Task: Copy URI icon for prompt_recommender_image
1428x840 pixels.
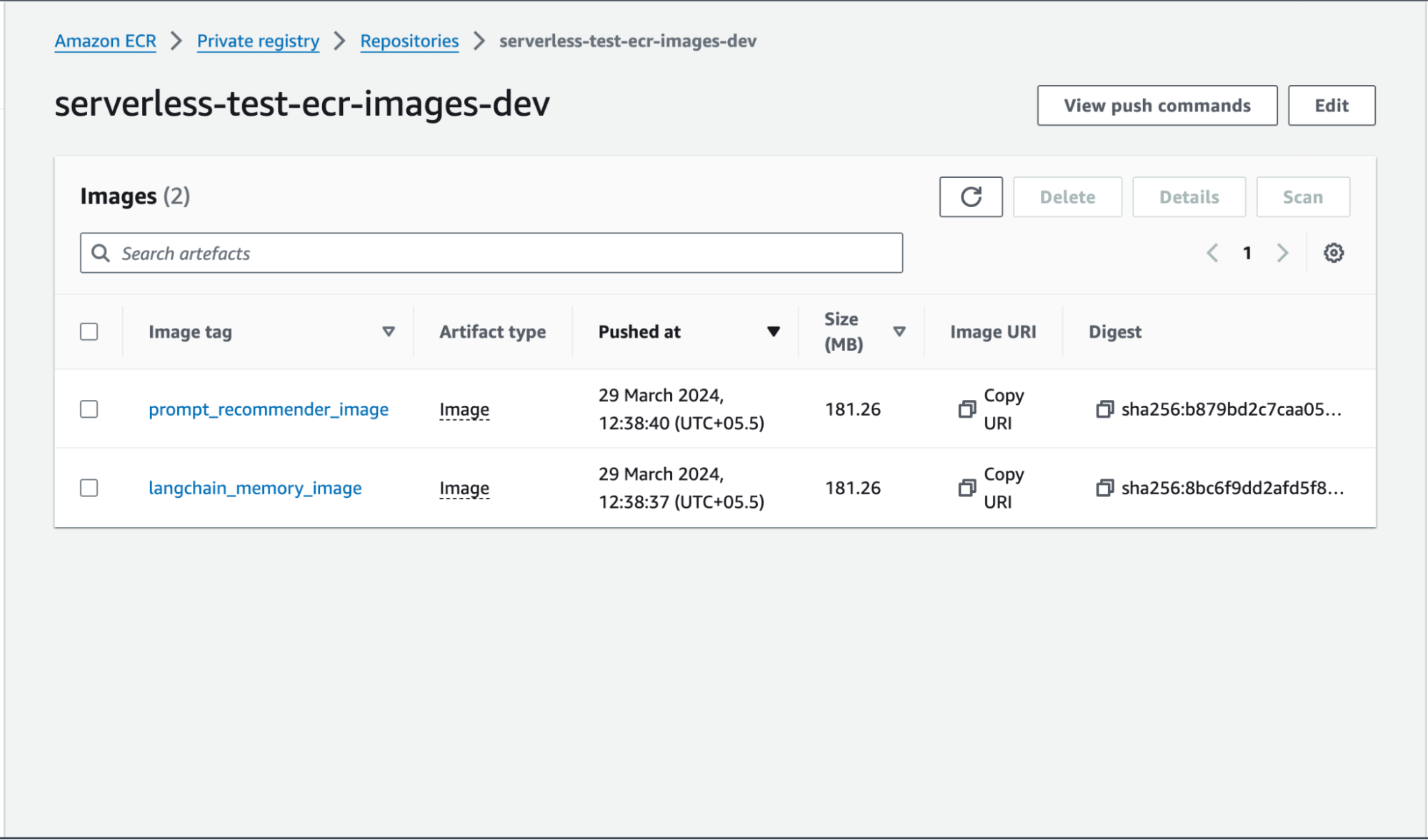Action: click(967, 409)
